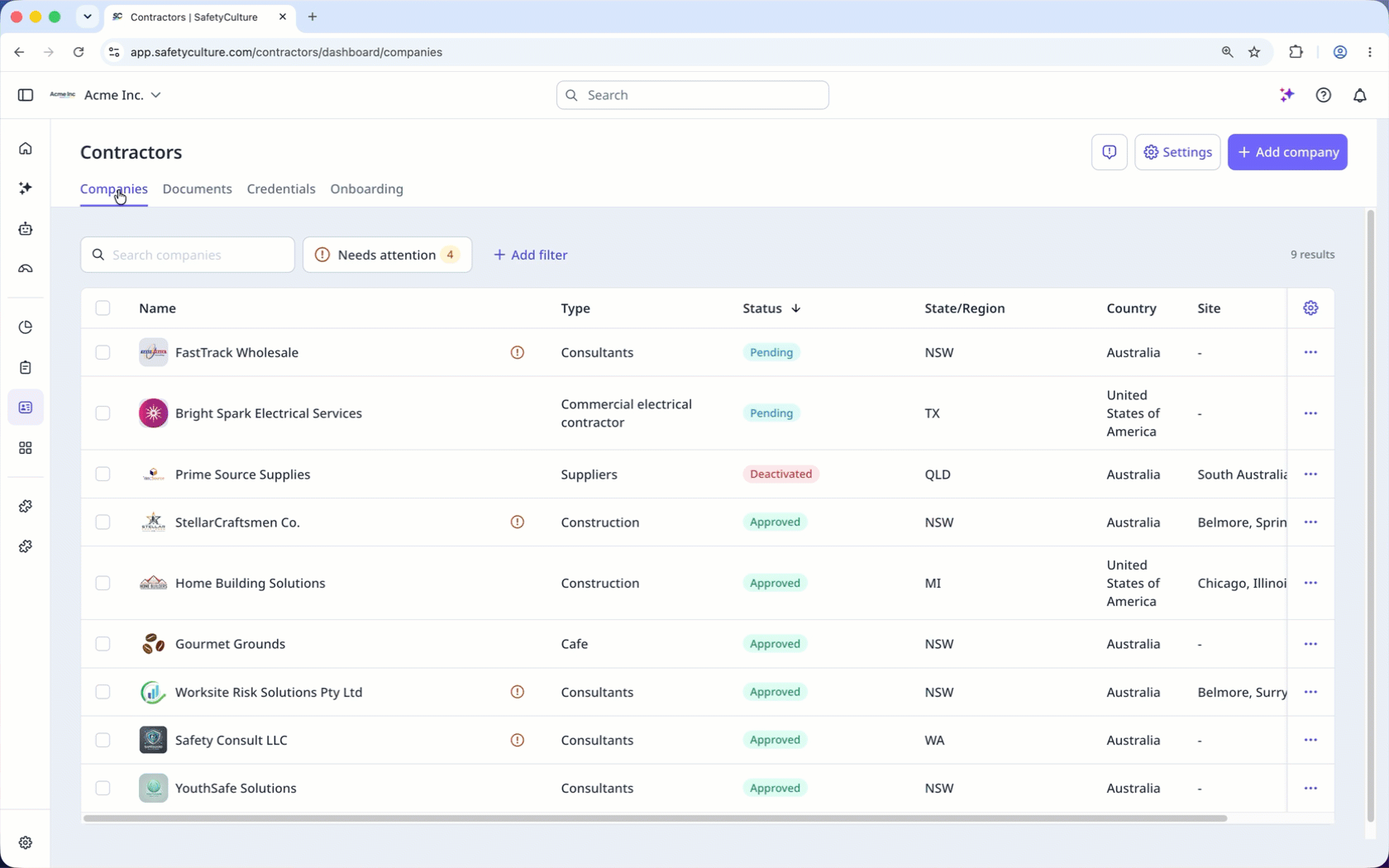Check the FastTrack Wholesale row checkbox
Screen dimensions: 1389x868
click(x=103, y=352)
